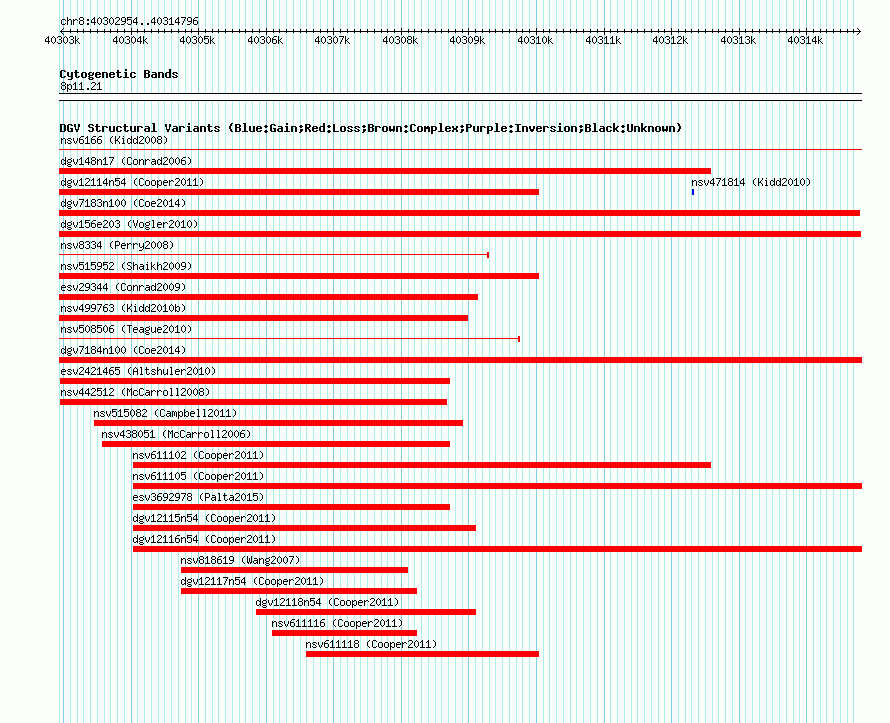Select the dgv148n17 (Conrad2006) variant label

click(126, 162)
